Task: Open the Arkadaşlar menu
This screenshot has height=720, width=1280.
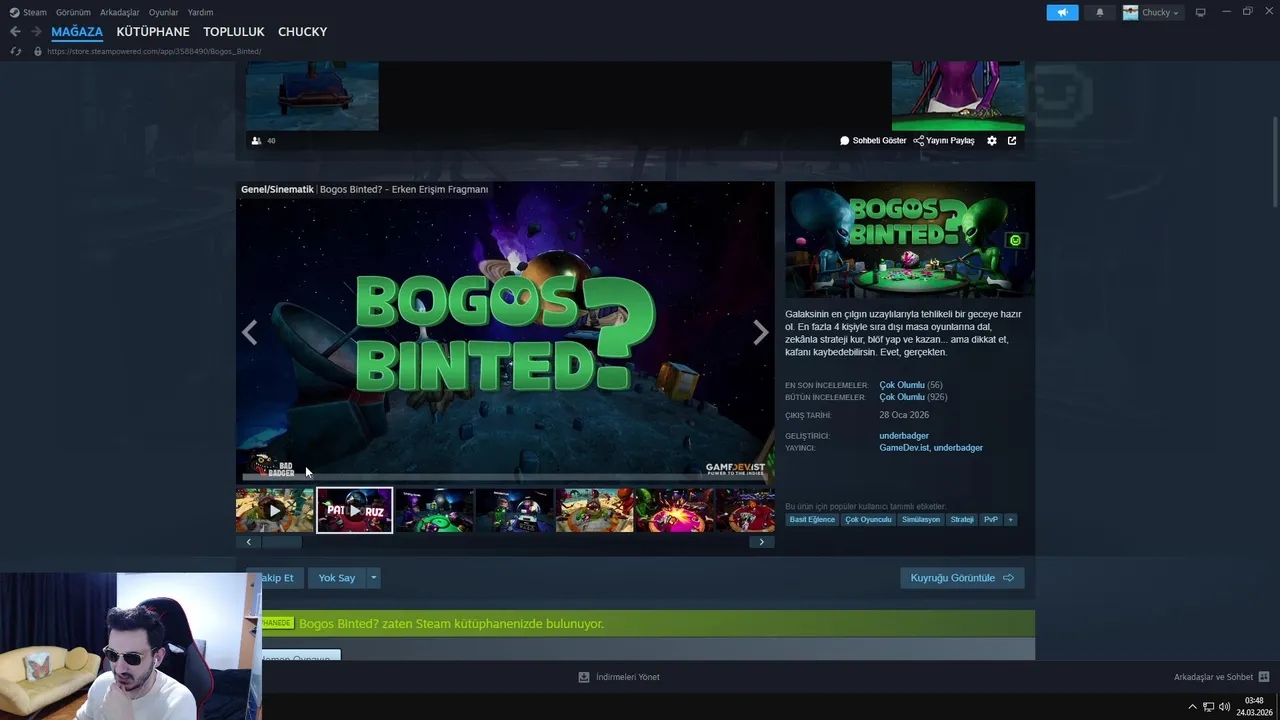Action: pos(120,12)
